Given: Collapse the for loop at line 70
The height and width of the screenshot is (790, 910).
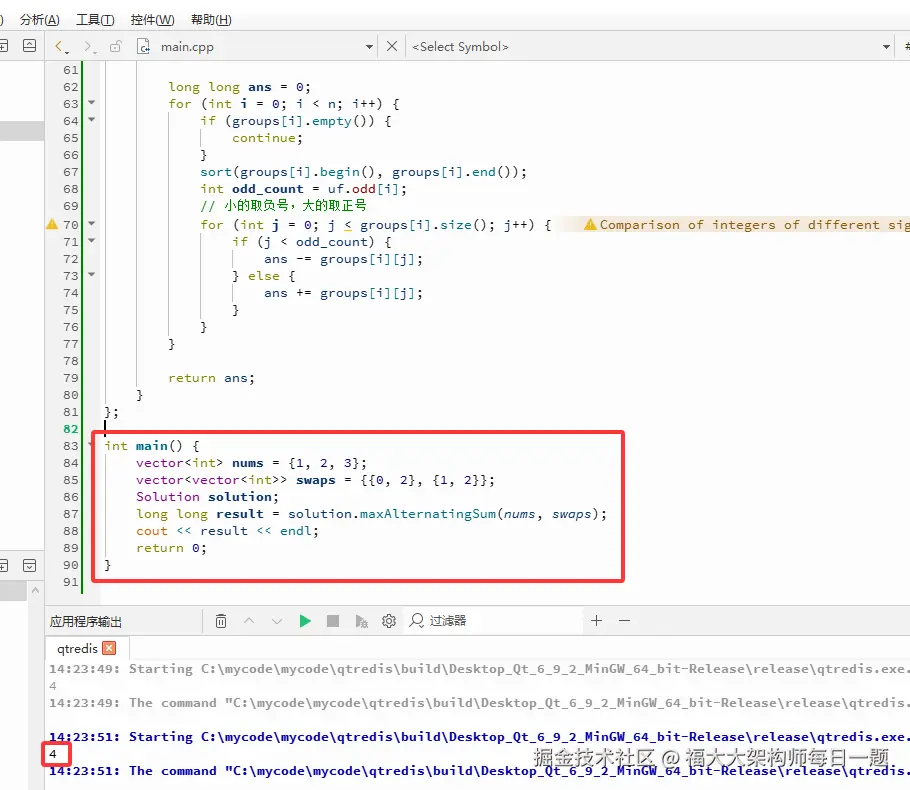Looking at the screenshot, I should [92, 223].
